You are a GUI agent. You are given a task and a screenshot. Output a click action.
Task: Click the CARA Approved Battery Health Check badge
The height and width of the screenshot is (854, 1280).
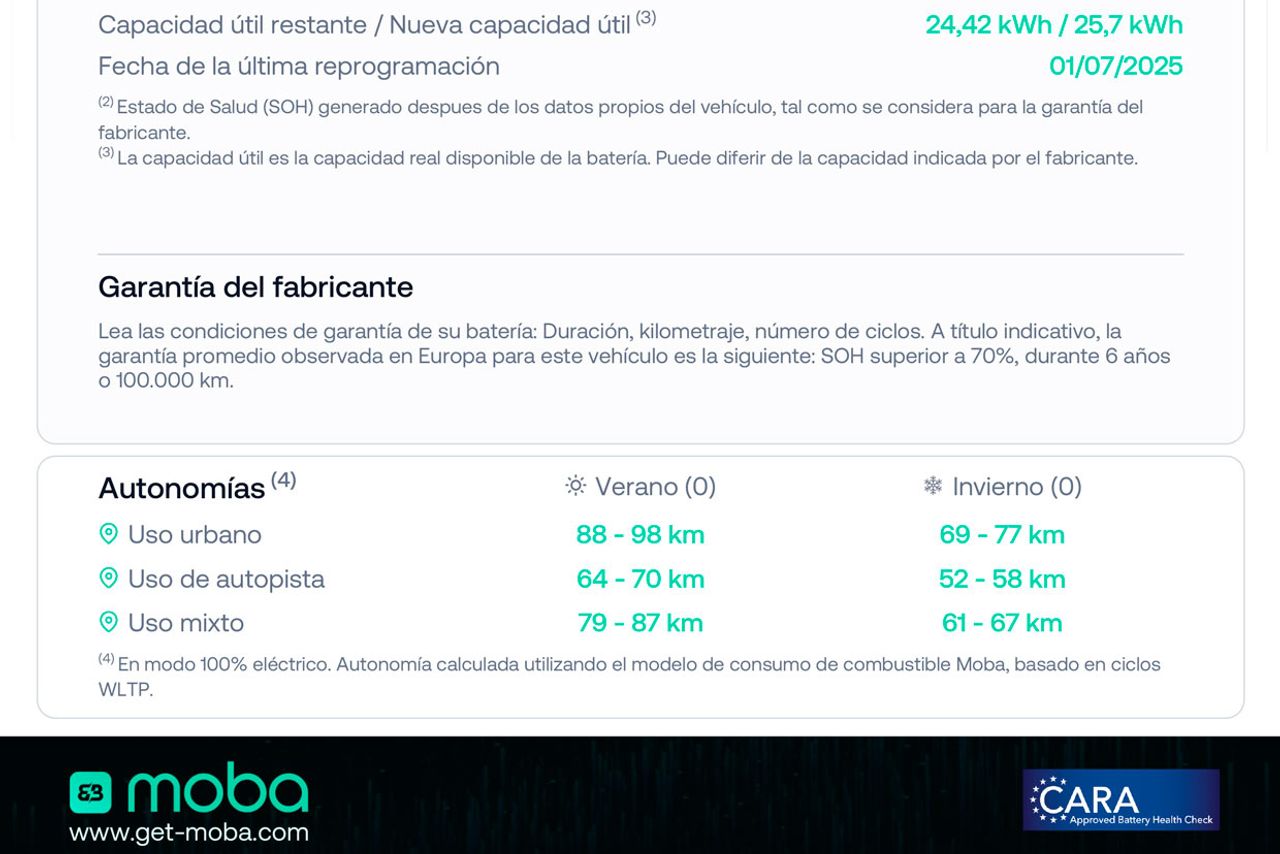1121,800
